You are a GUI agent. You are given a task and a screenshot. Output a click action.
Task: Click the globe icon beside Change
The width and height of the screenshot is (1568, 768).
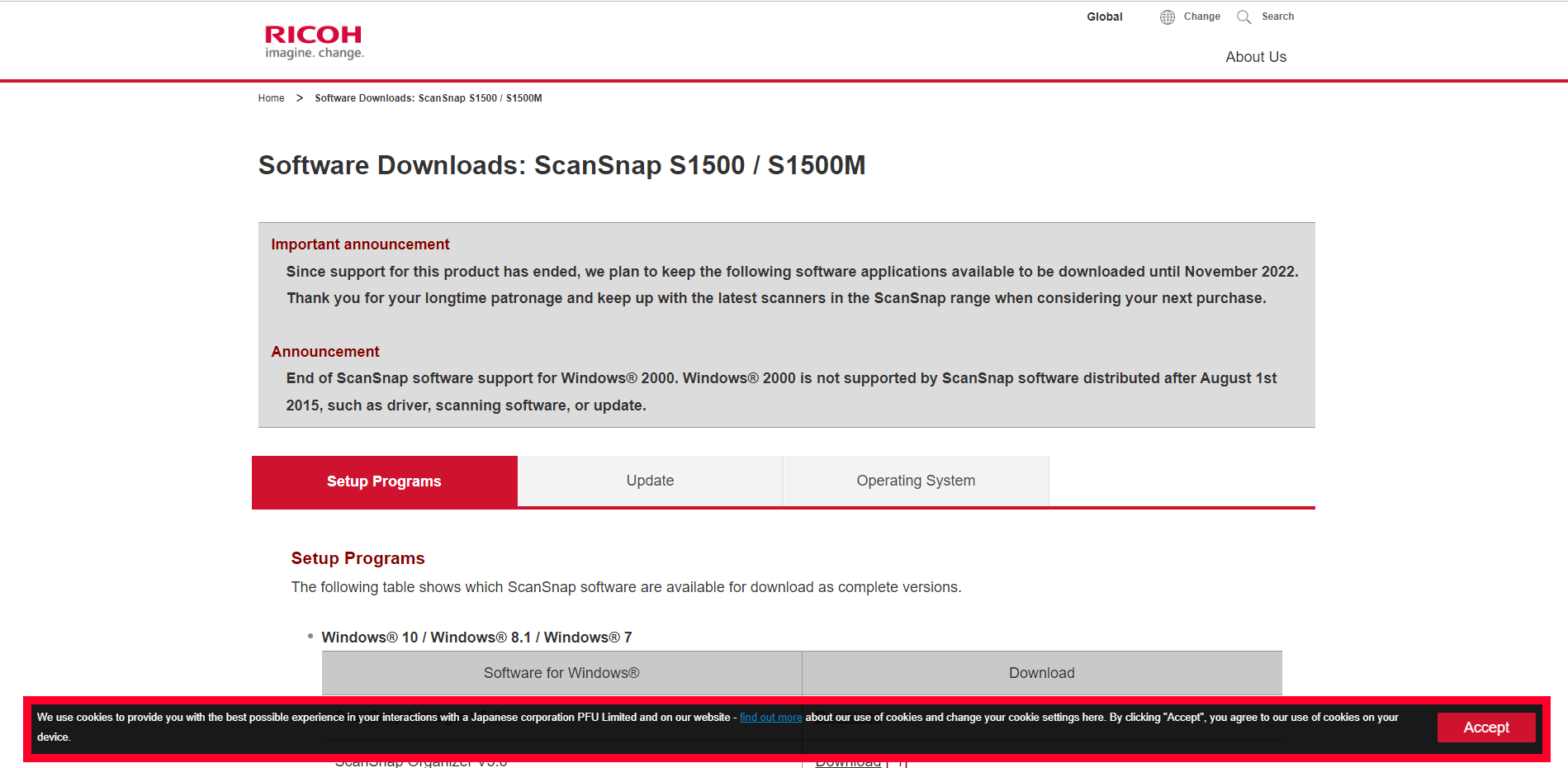click(x=1167, y=17)
